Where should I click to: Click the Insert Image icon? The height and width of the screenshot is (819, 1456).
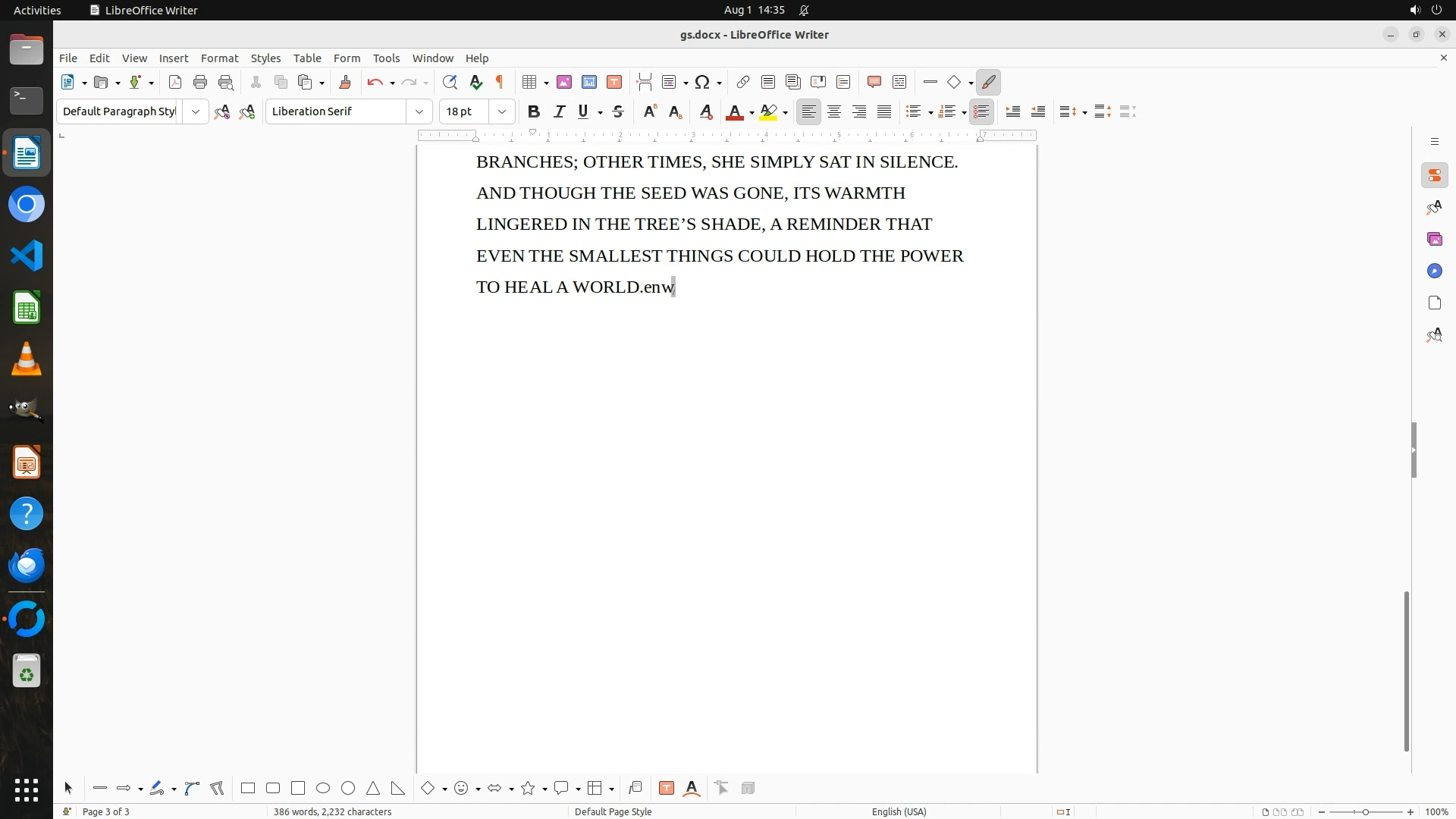coord(563,83)
